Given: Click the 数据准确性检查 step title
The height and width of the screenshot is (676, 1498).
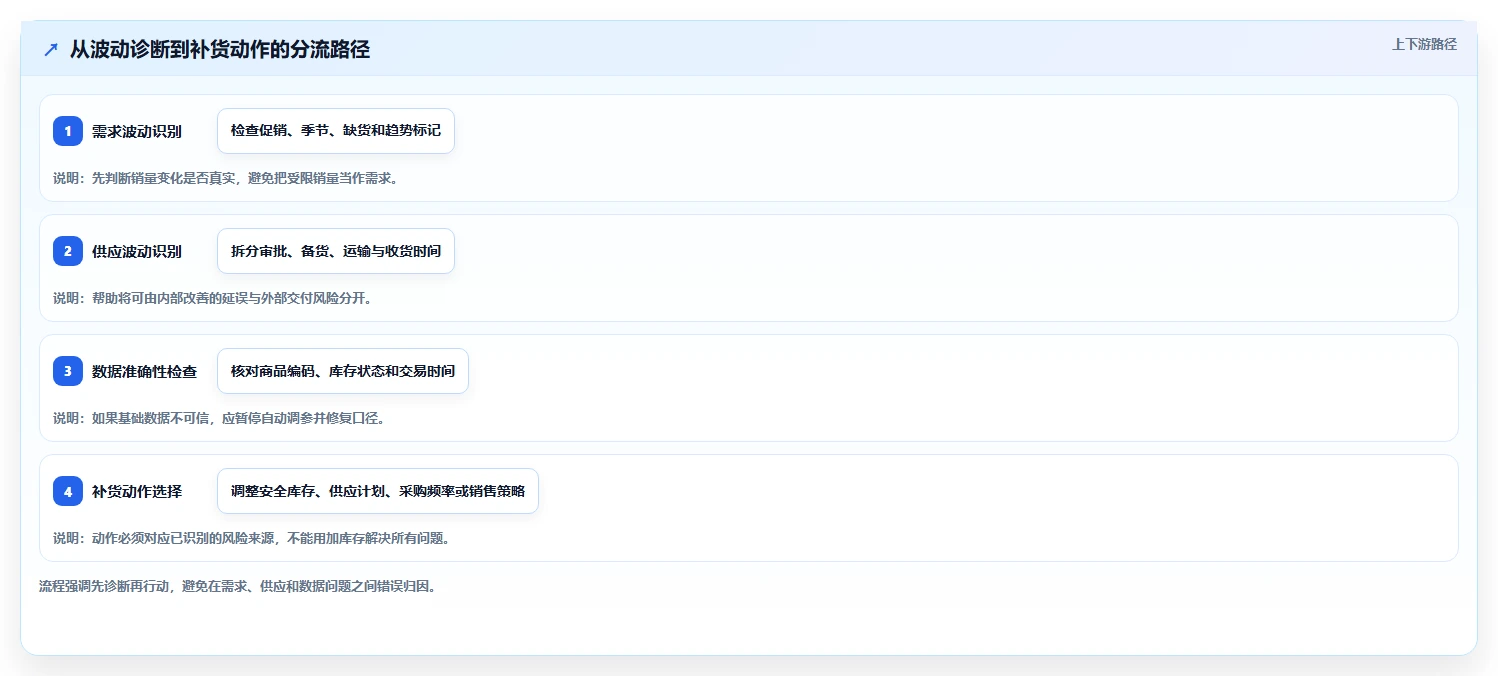Looking at the screenshot, I should [144, 371].
